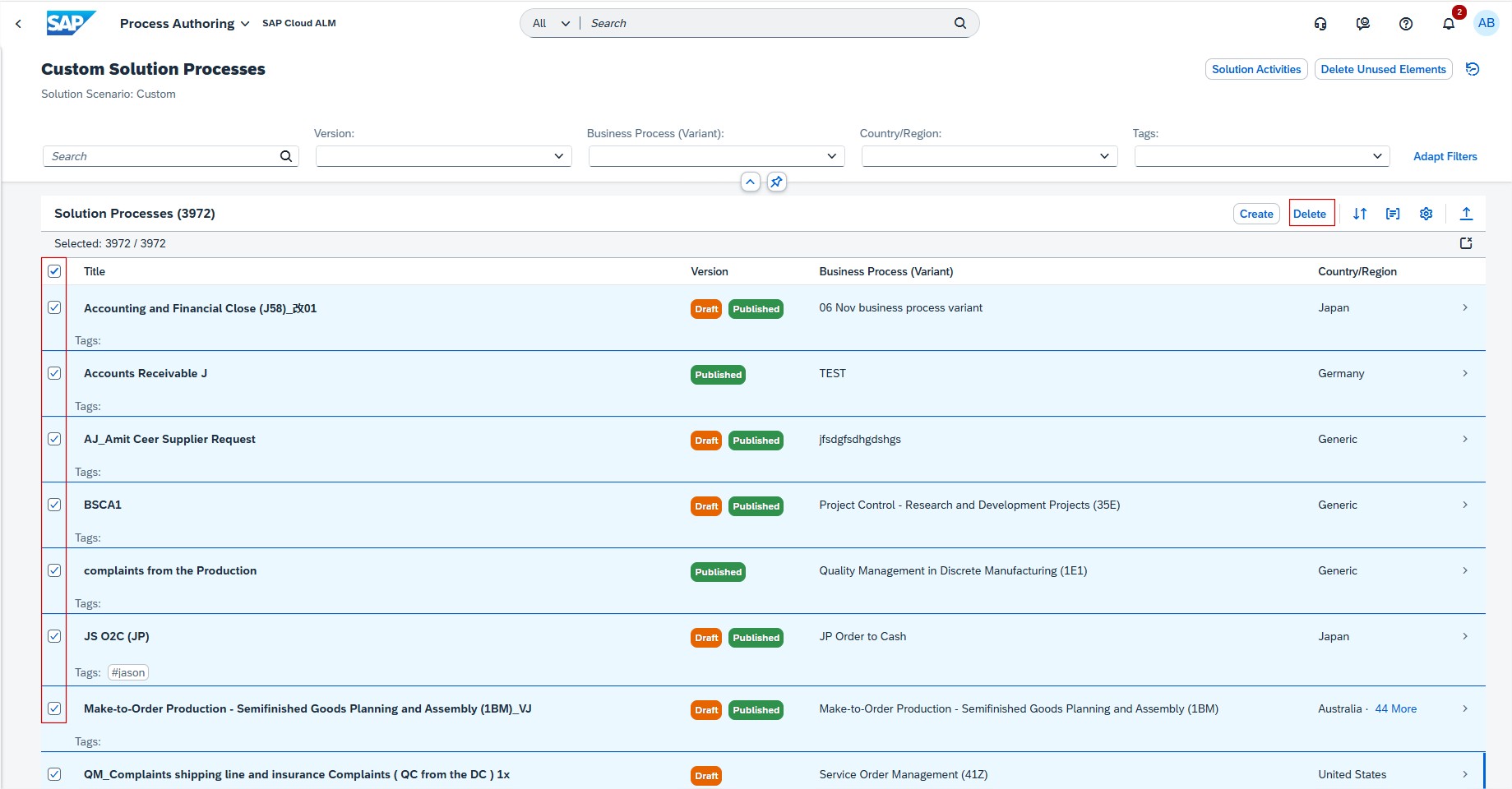Screen dimensions: 1512x789
Task: Open the All search scope menu
Action: pos(550,24)
